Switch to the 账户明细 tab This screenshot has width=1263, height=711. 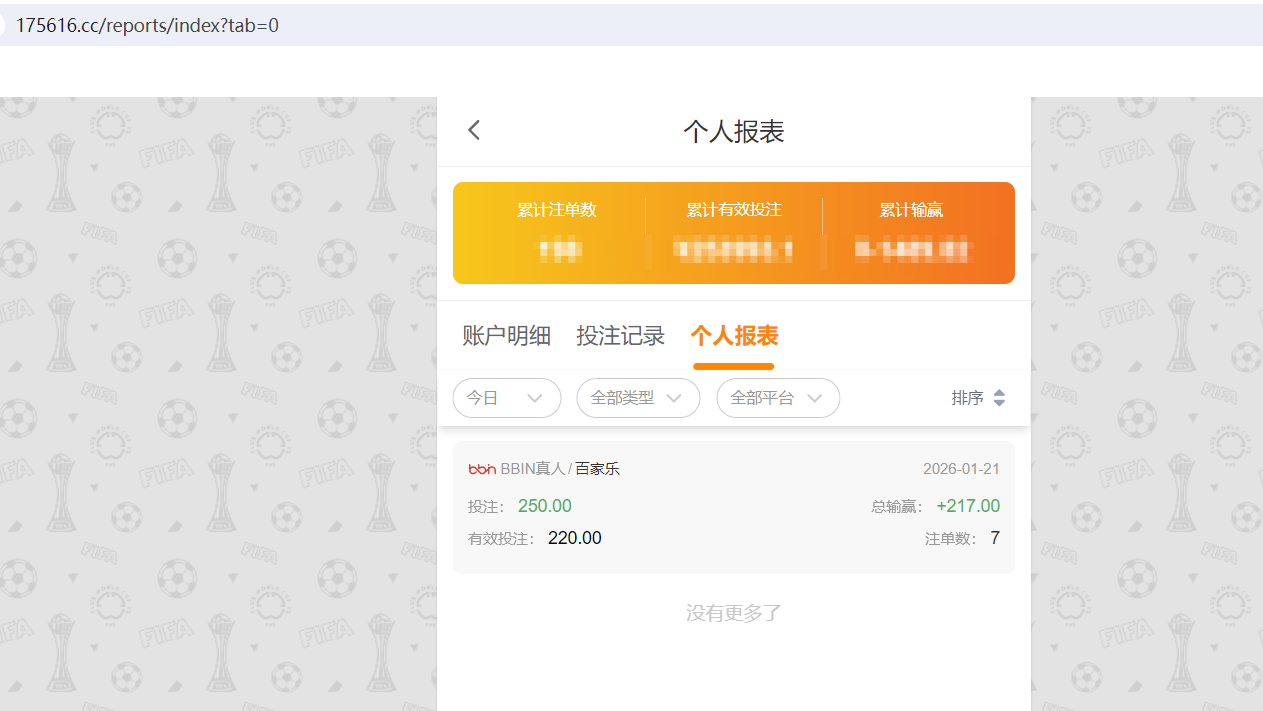tap(506, 336)
